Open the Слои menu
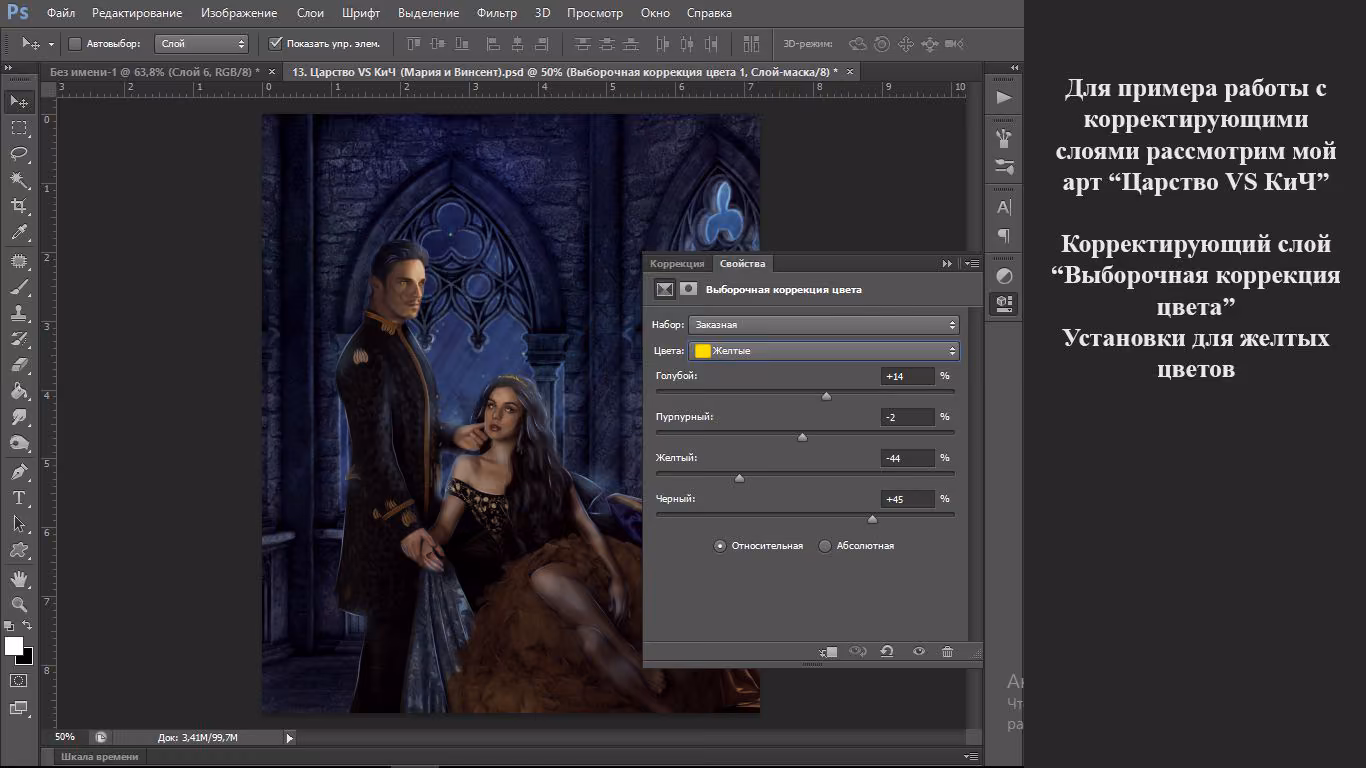Image resolution: width=1366 pixels, height=768 pixels. pyautogui.click(x=310, y=13)
